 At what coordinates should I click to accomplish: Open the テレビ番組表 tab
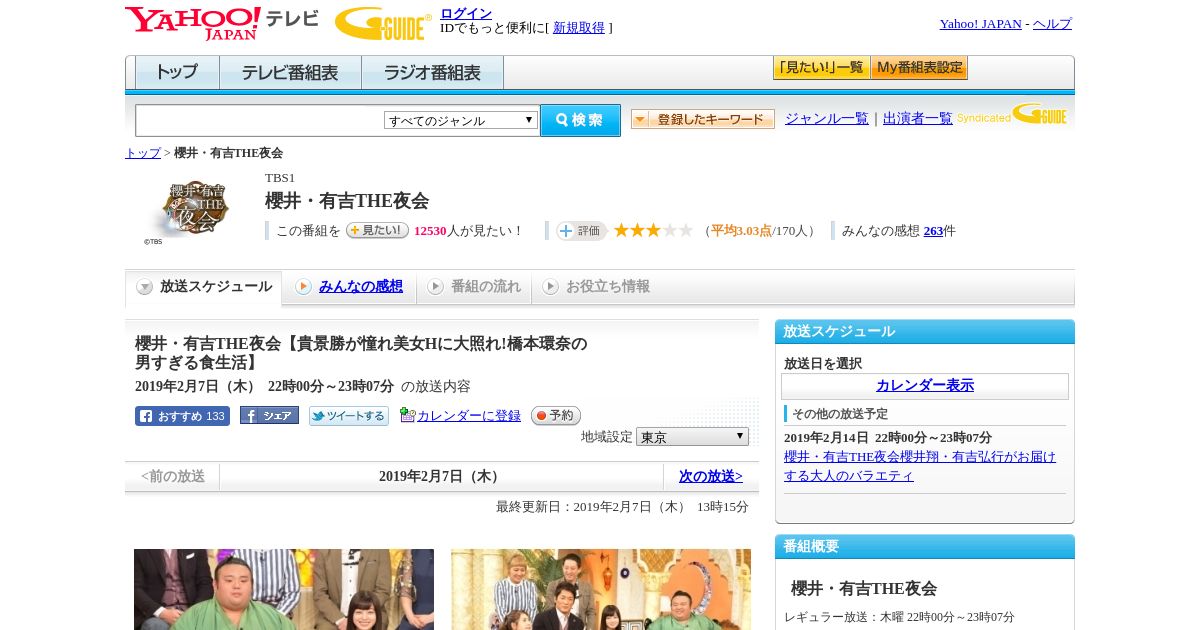point(290,73)
